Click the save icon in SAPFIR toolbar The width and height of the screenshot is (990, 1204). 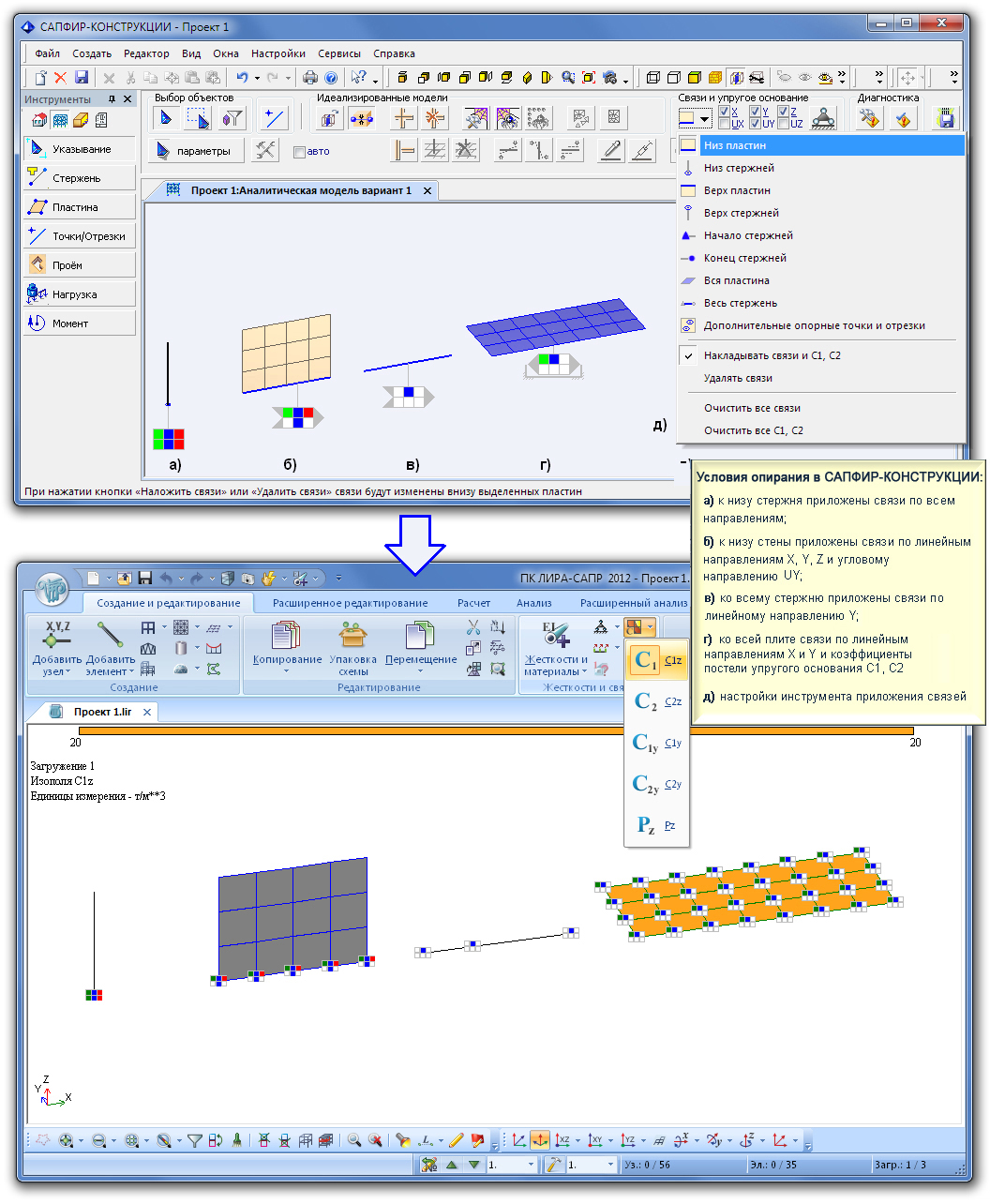pyautogui.click(x=82, y=78)
